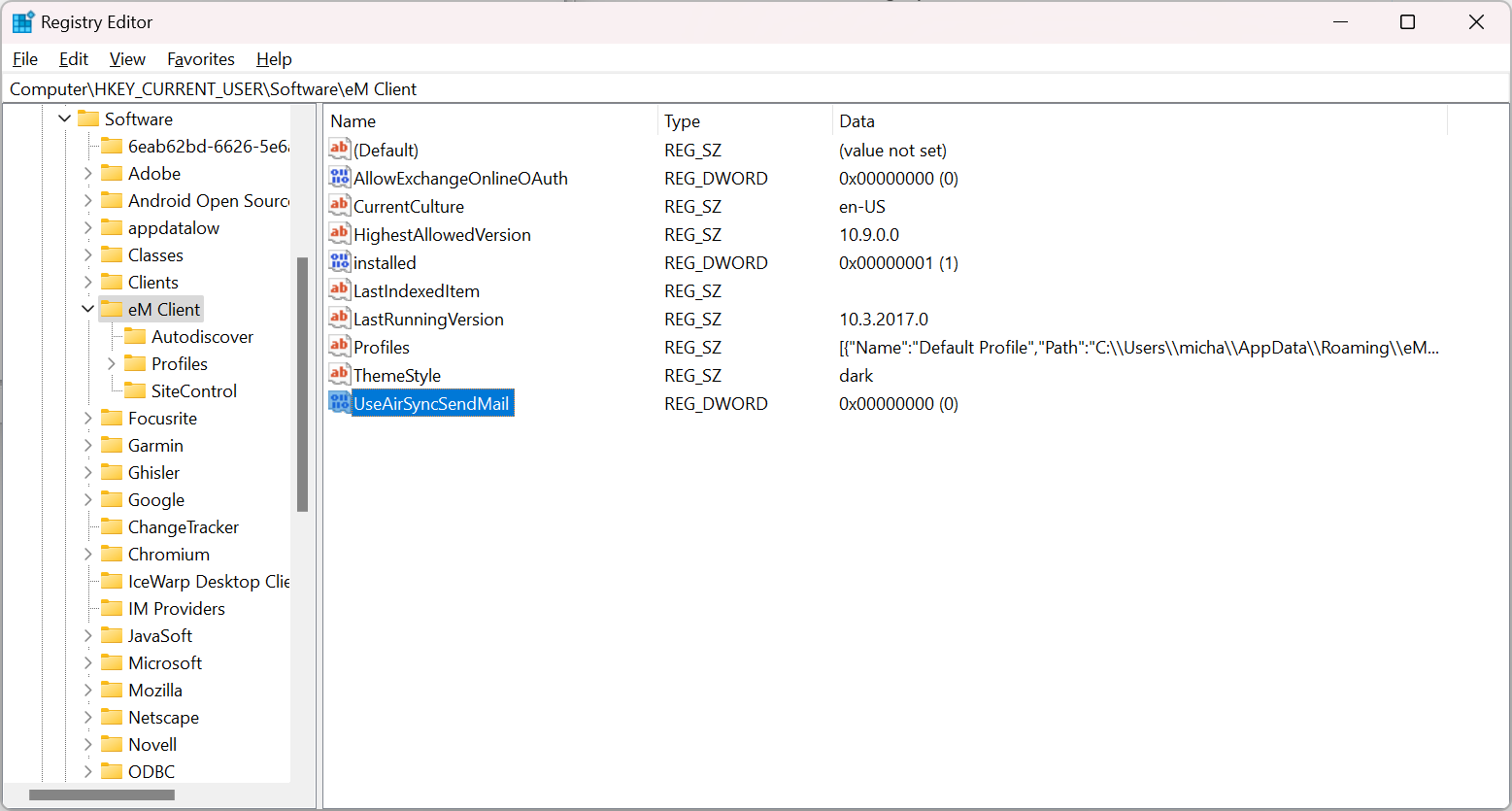
Task: Select the Ghisler key
Action: 154,472
